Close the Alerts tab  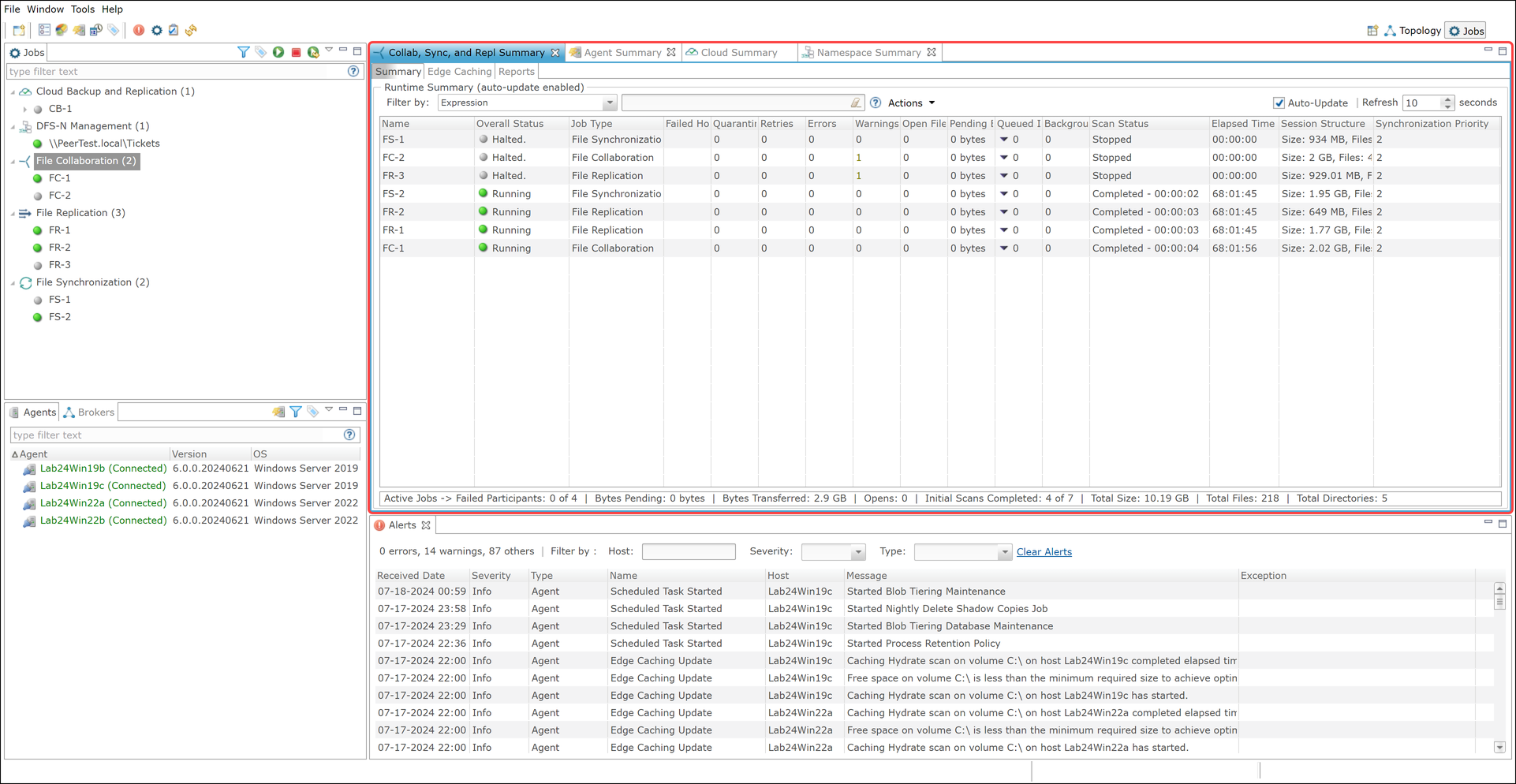click(x=426, y=525)
